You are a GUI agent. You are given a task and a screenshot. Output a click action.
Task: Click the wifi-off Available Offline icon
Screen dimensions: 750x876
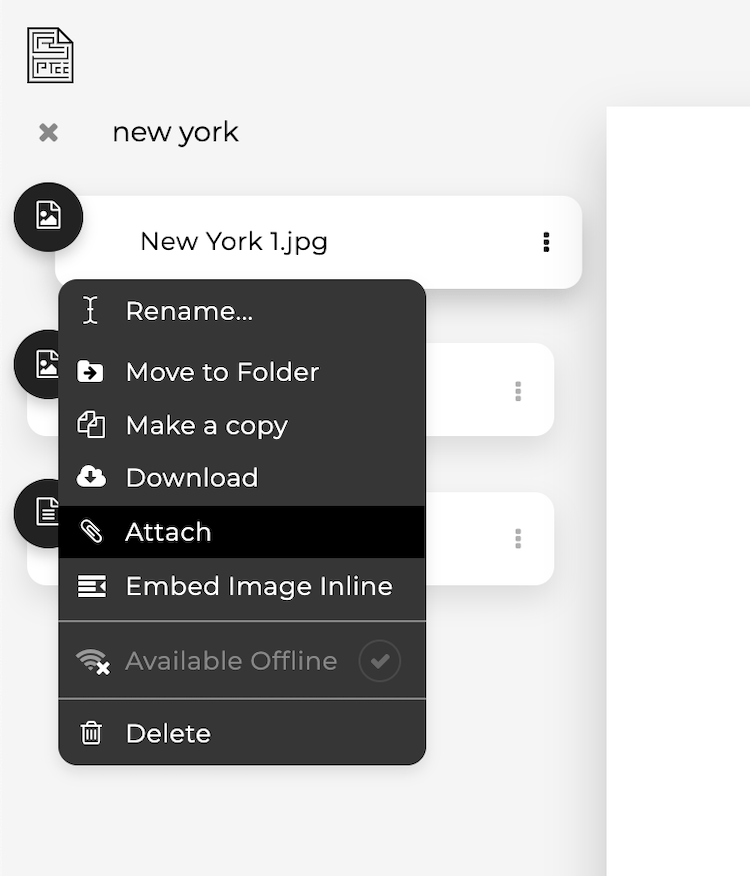point(93,661)
